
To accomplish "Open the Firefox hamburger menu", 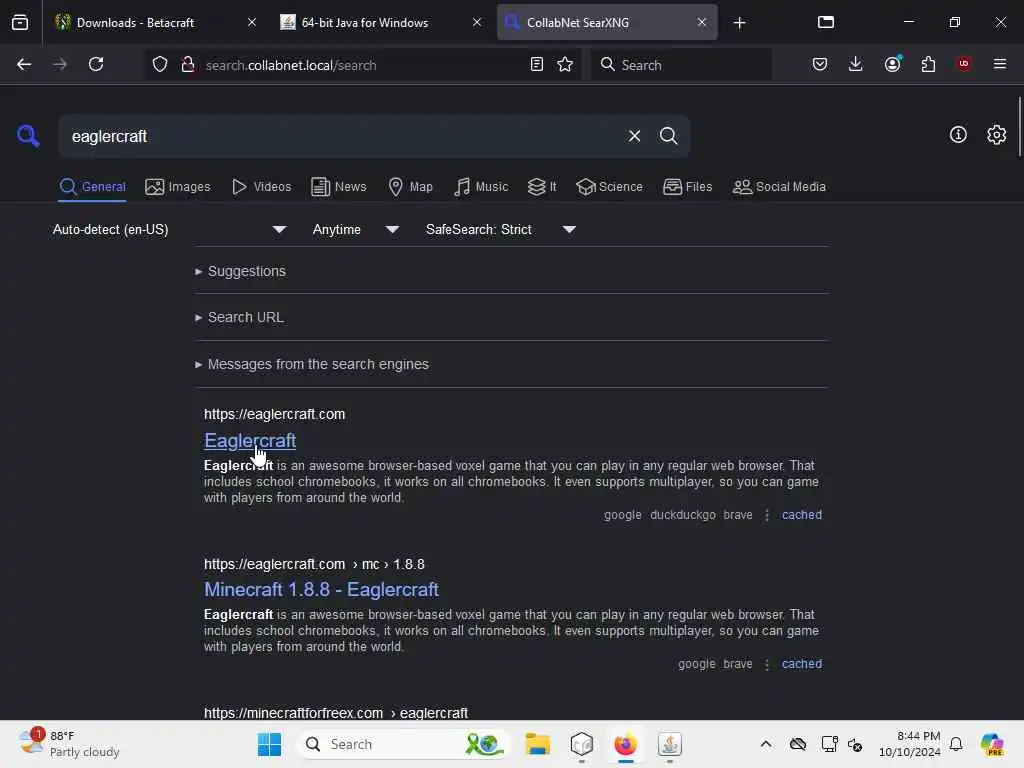I will [x=999, y=64].
